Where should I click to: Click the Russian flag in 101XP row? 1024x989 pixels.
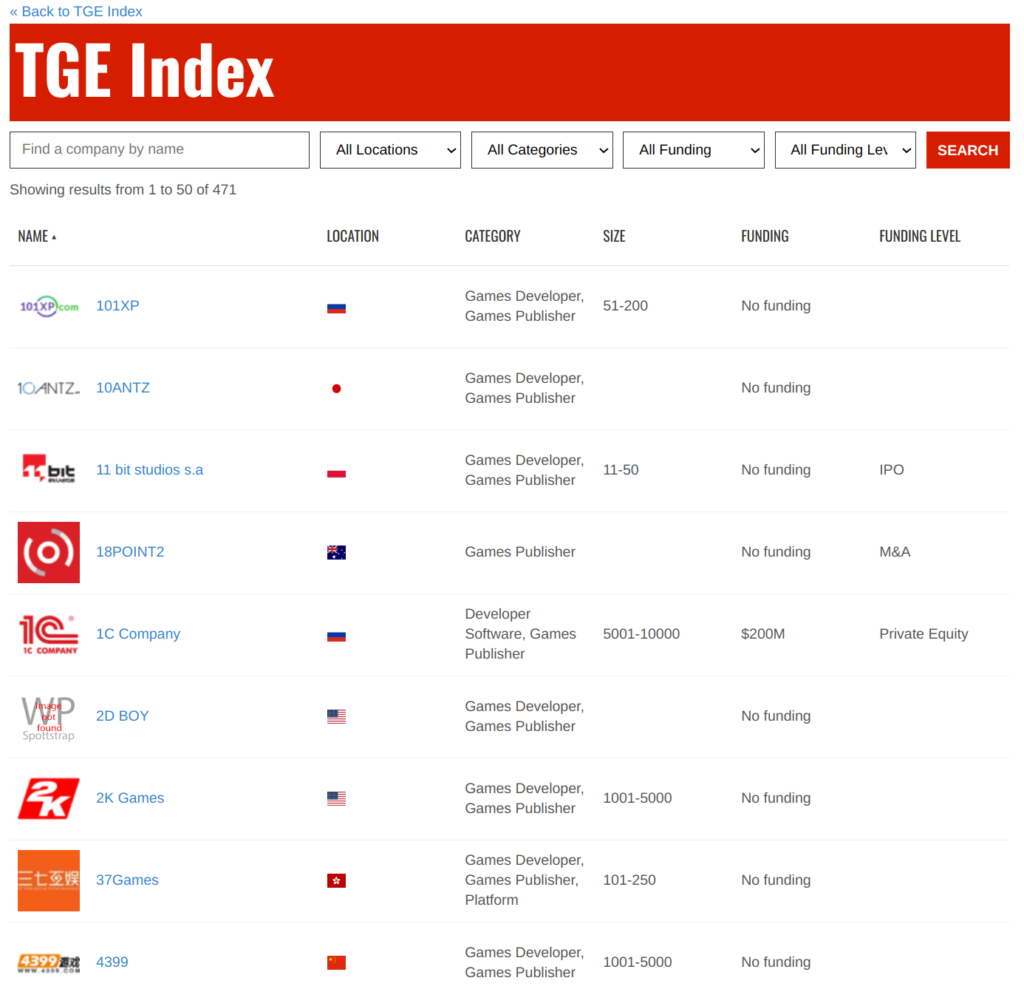tap(336, 308)
